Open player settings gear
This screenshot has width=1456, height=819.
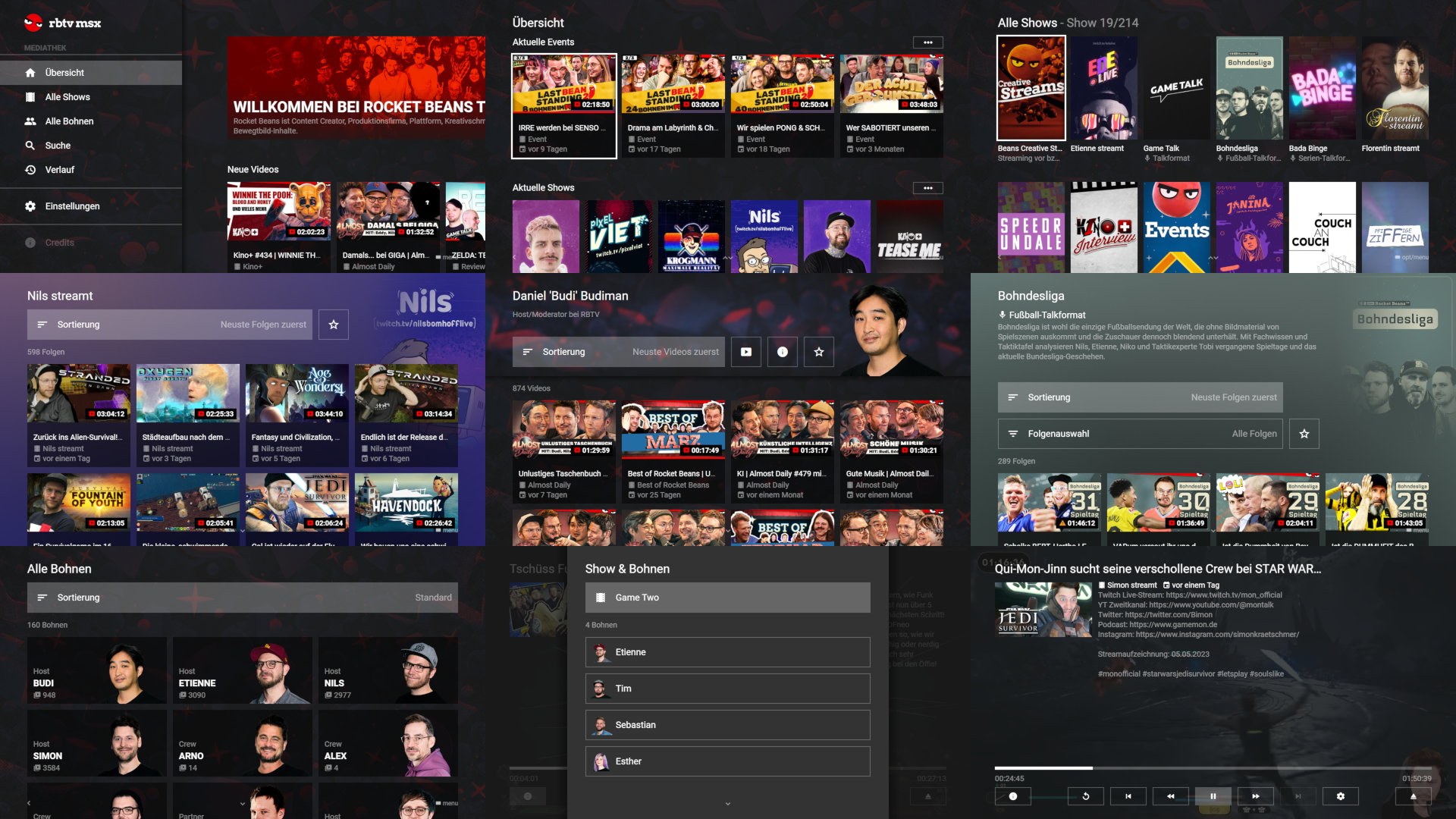pos(1341,796)
